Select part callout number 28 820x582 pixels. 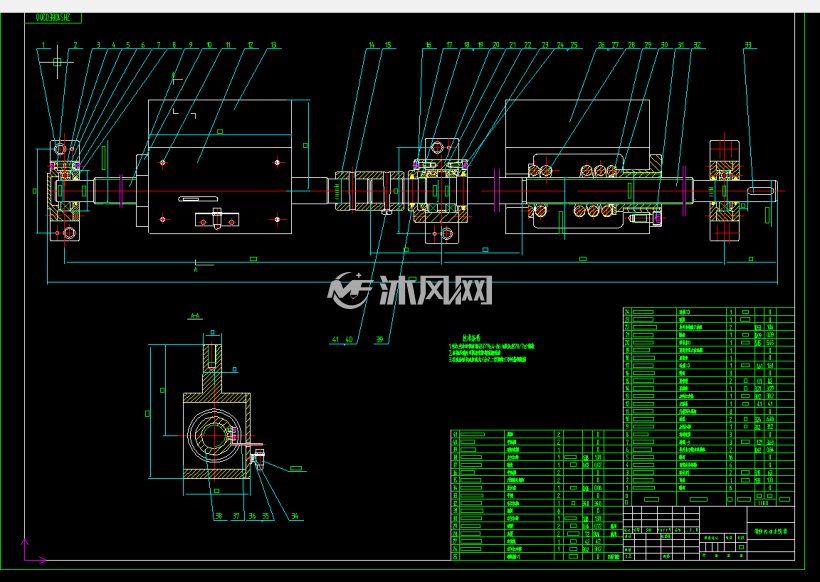631,45
